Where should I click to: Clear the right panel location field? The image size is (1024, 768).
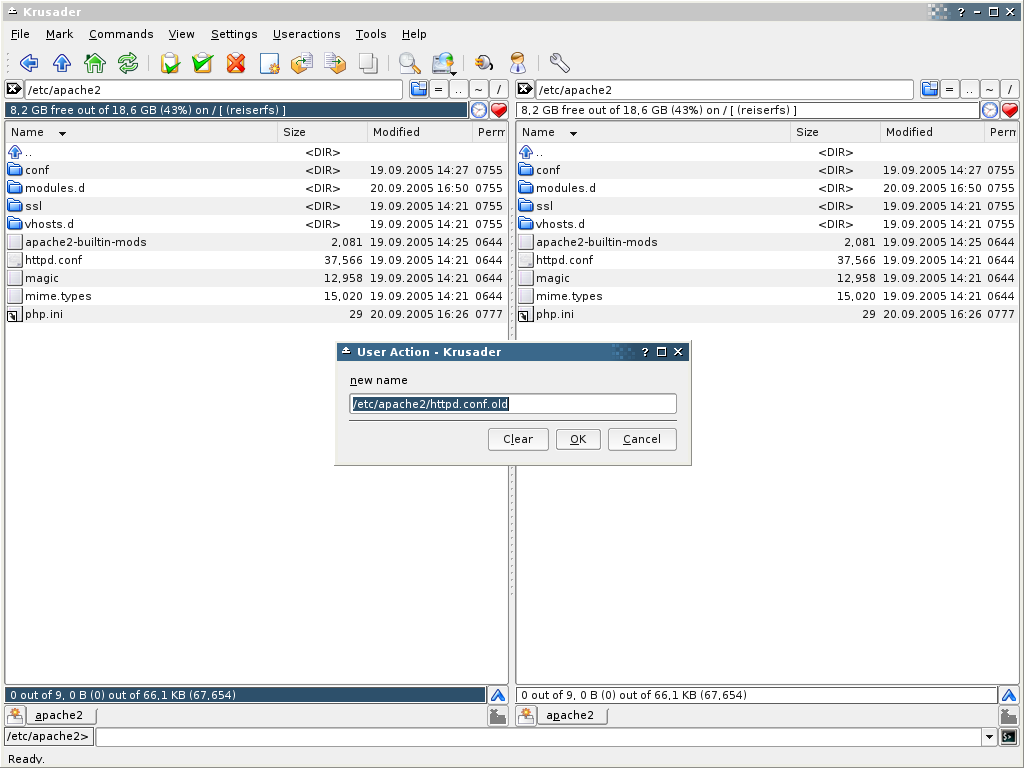pos(525,89)
